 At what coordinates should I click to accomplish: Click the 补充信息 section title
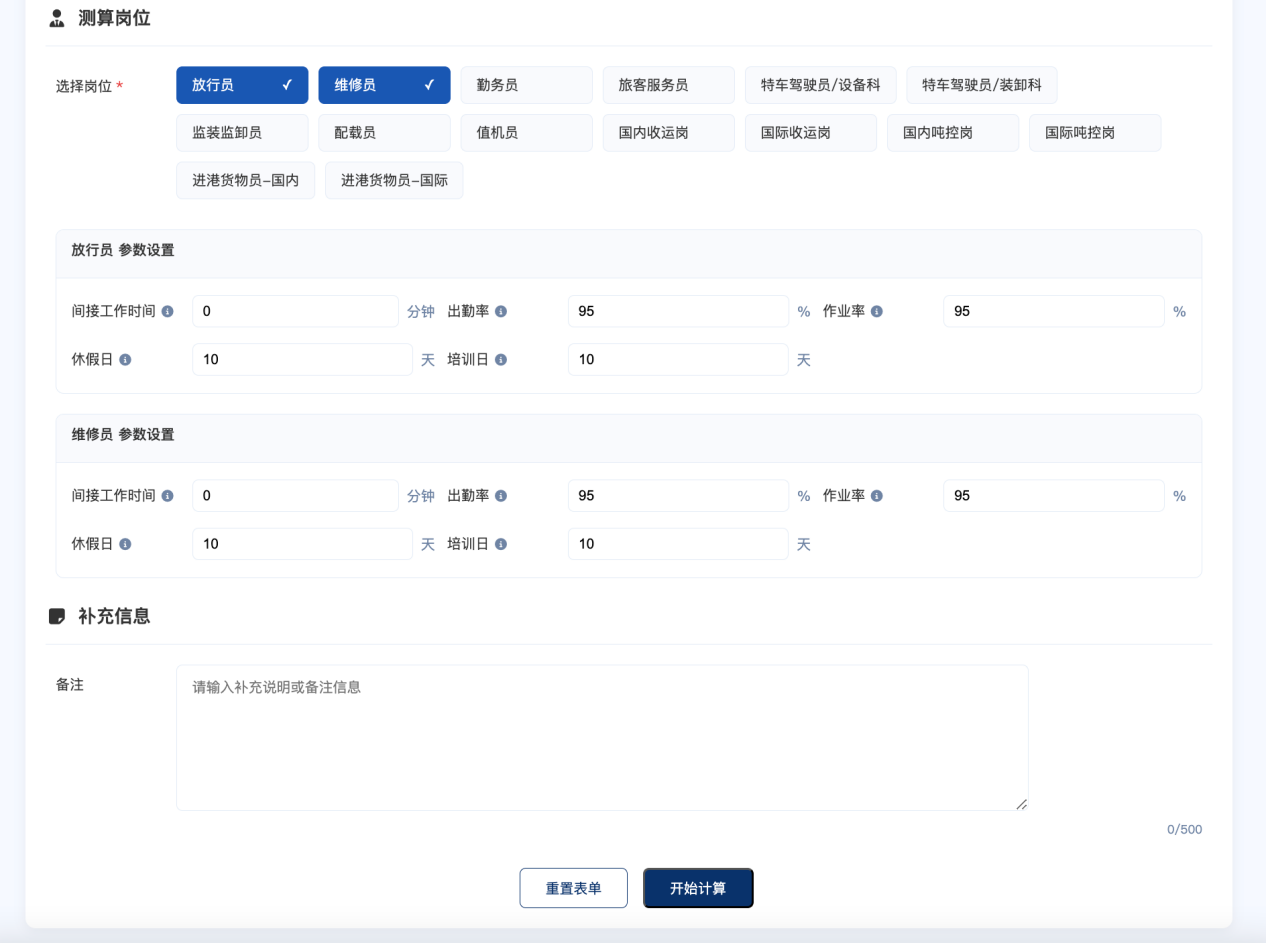pos(114,616)
